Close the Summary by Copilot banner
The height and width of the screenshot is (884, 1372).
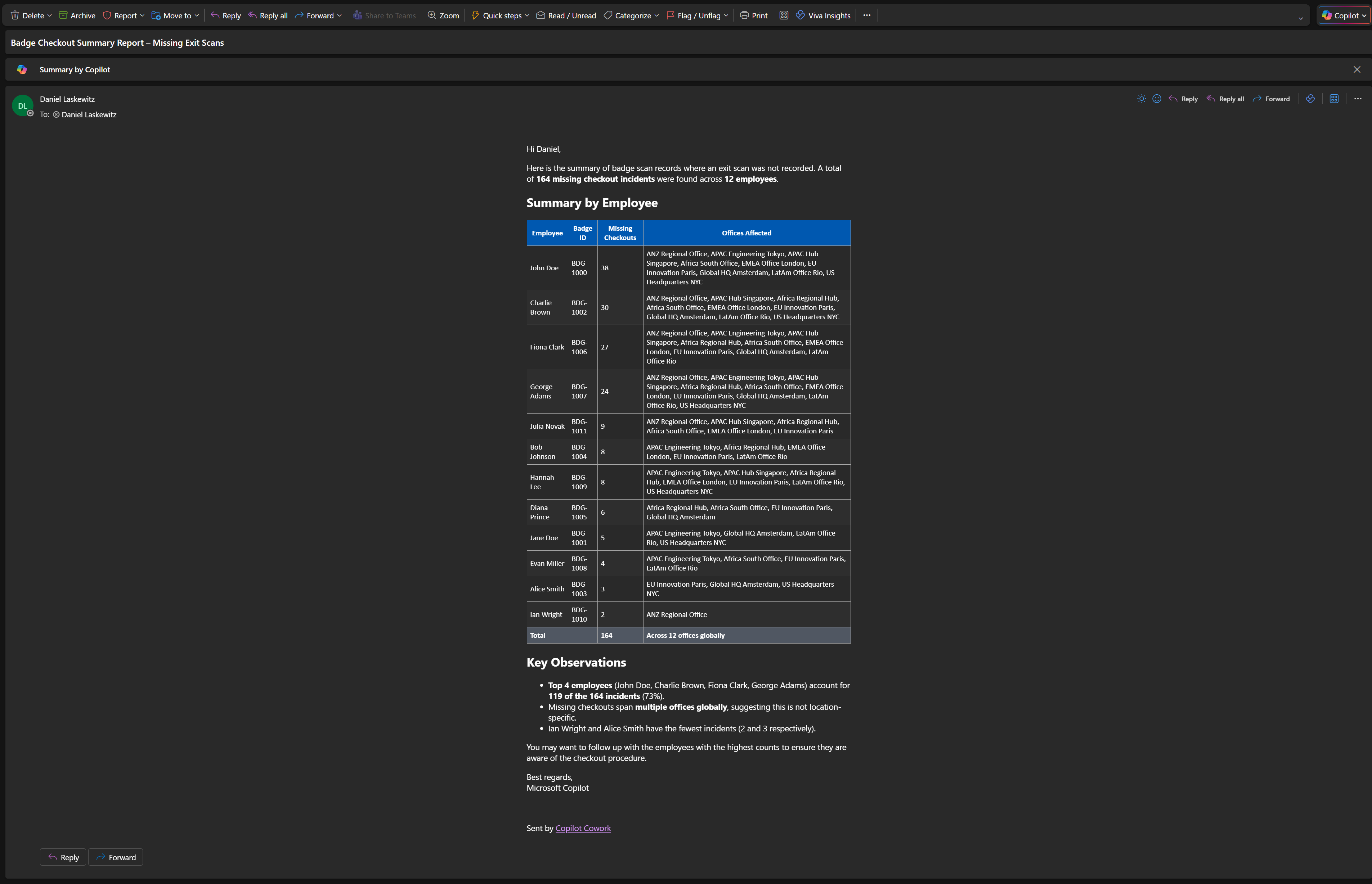1357,69
